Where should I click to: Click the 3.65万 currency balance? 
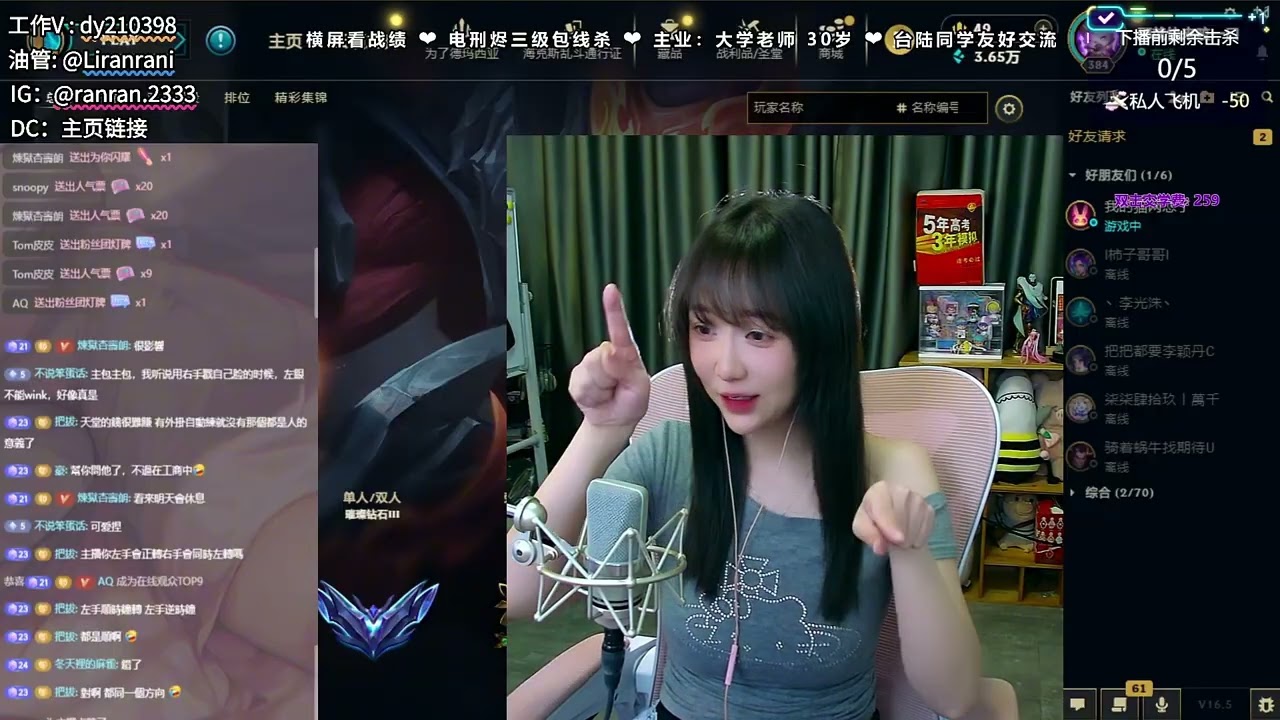998,58
